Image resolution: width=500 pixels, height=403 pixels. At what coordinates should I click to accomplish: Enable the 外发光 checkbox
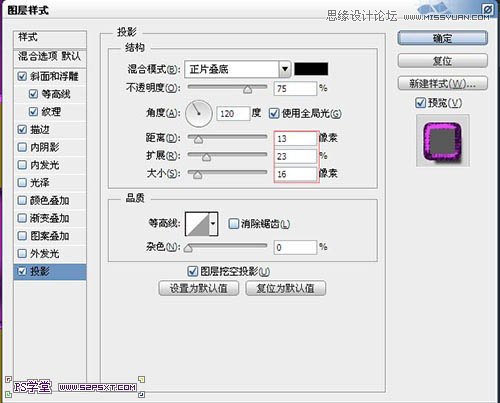tap(22, 253)
